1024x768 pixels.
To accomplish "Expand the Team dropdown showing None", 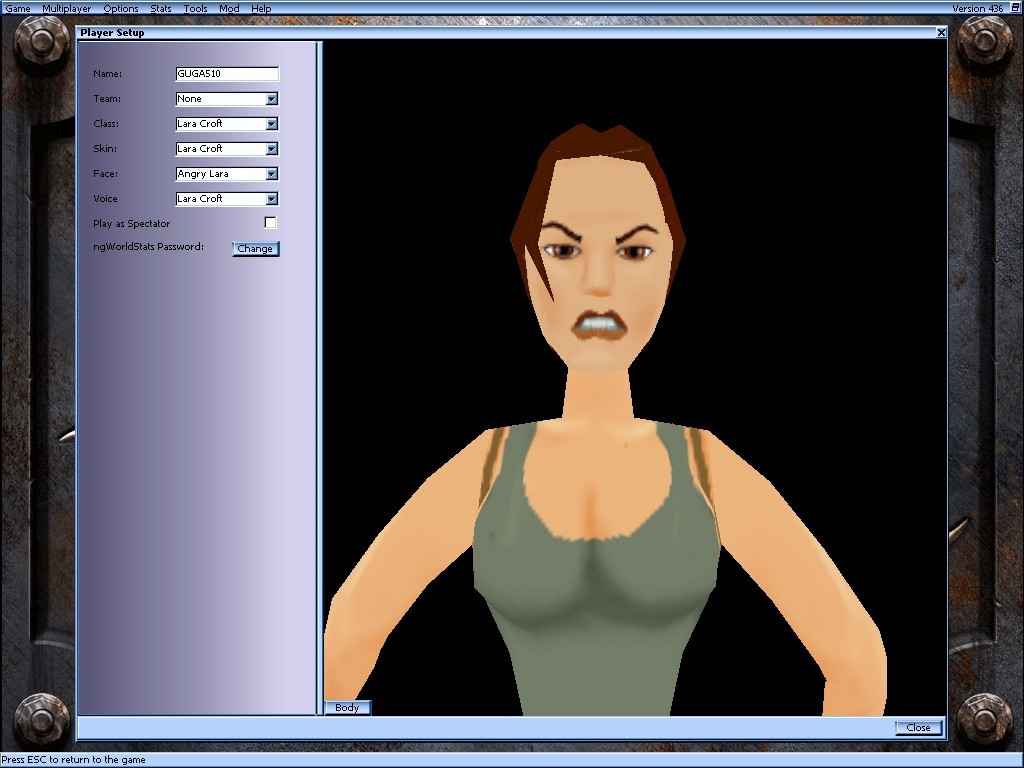I will tap(272, 98).
